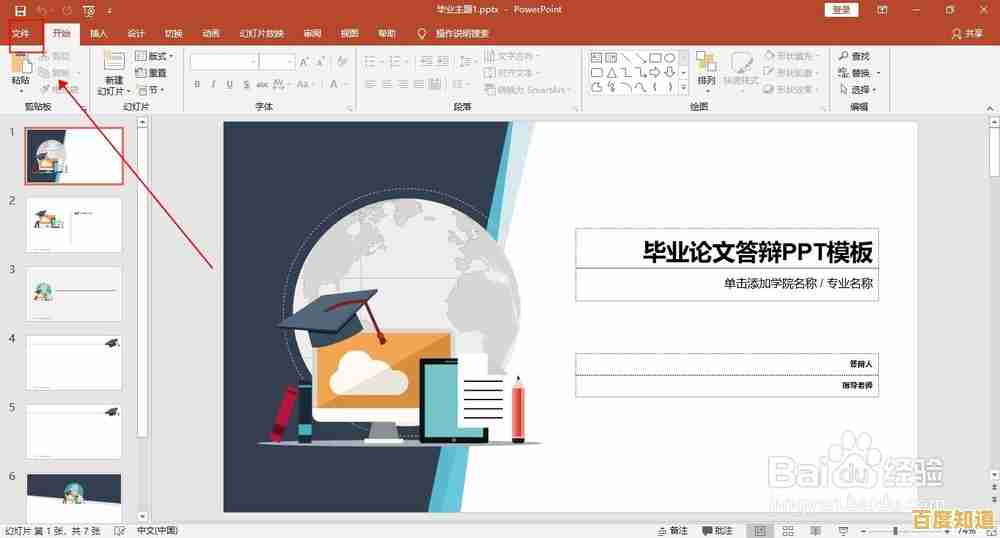Select the right block arrow shape
The height and width of the screenshot is (538, 1000).
(655, 73)
